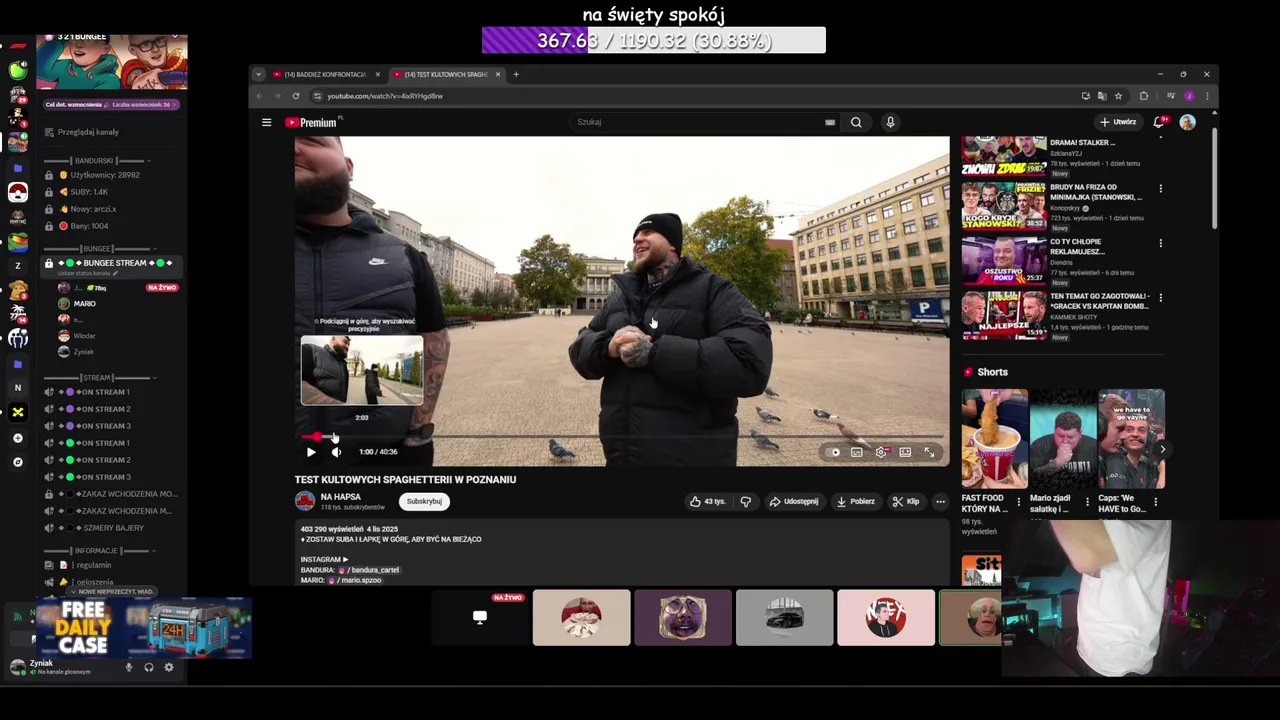
Task: Click Add a Server plus icon in Discord
Action: pyautogui.click(x=18, y=438)
